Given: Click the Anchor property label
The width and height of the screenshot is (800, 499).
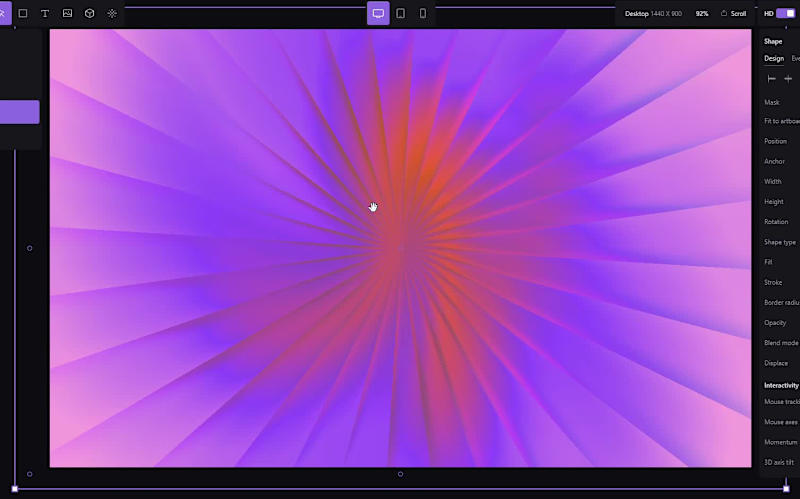Looking at the screenshot, I should pyautogui.click(x=774, y=161).
